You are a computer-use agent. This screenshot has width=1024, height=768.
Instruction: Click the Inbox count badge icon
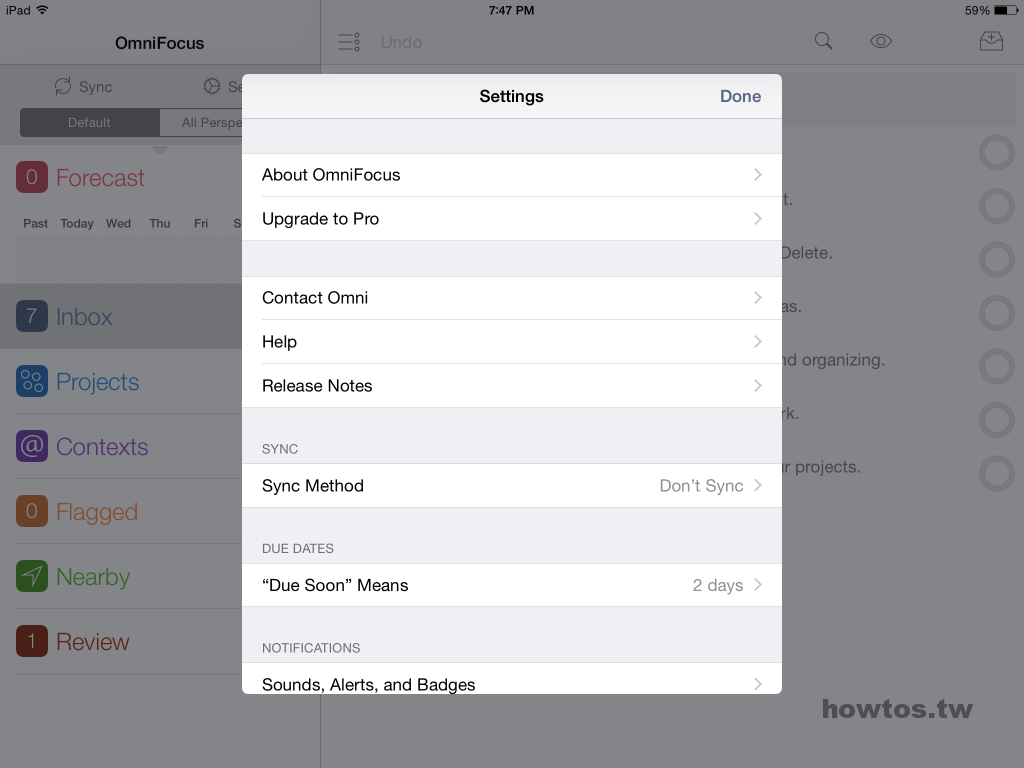(32, 316)
